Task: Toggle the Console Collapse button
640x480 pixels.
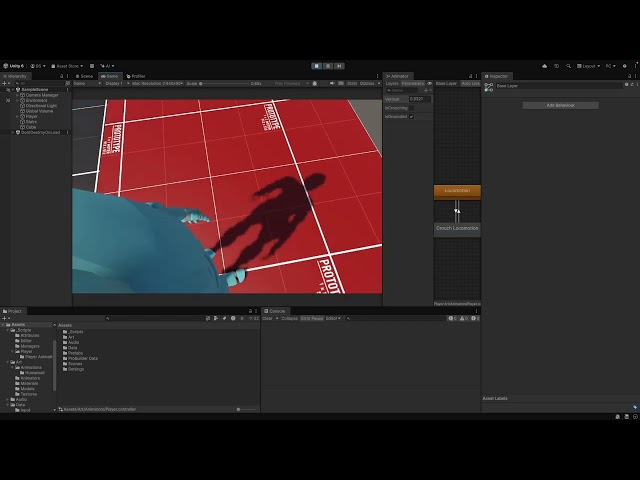Action: [x=289, y=318]
